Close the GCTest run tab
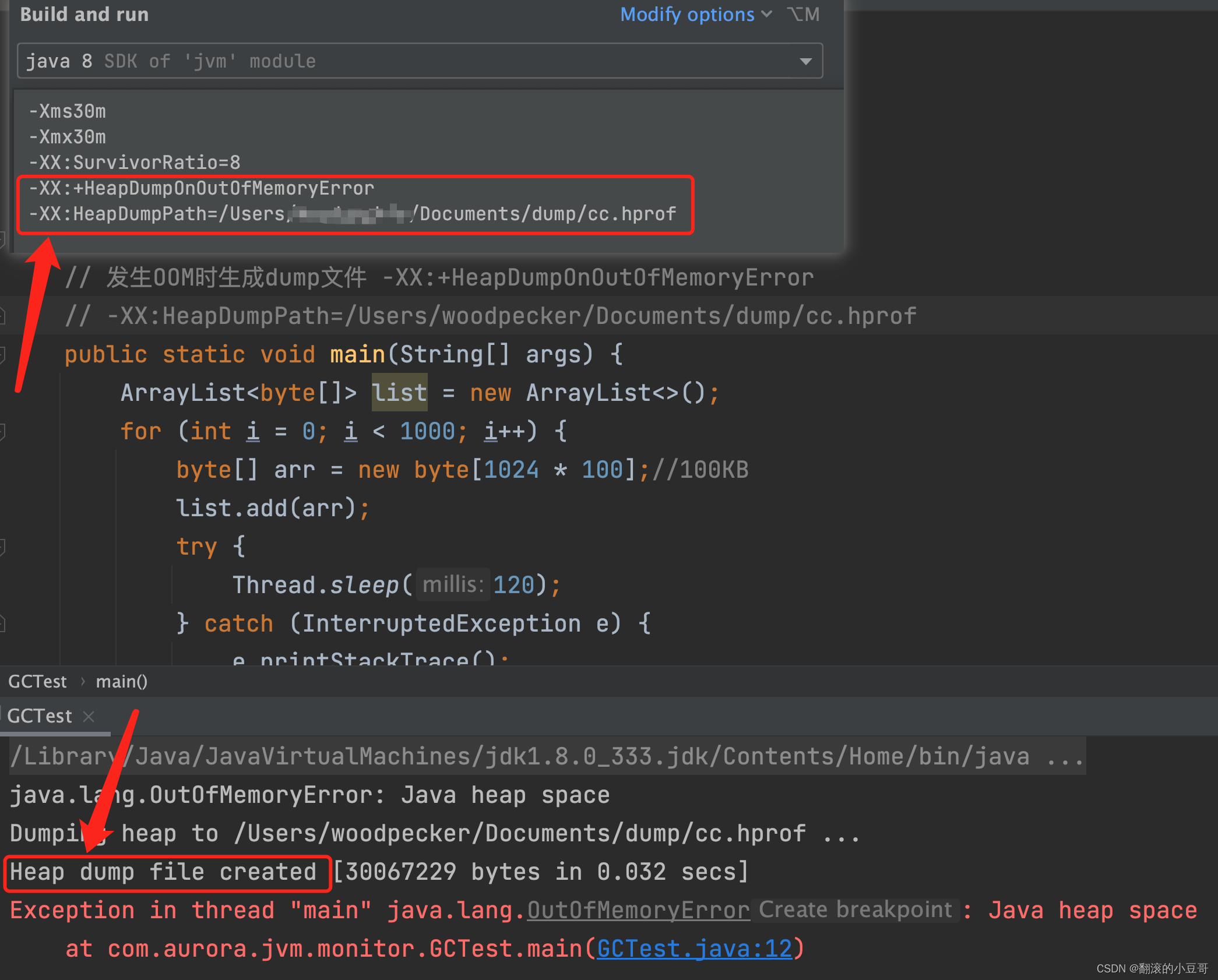The image size is (1218, 980). coord(89,716)
